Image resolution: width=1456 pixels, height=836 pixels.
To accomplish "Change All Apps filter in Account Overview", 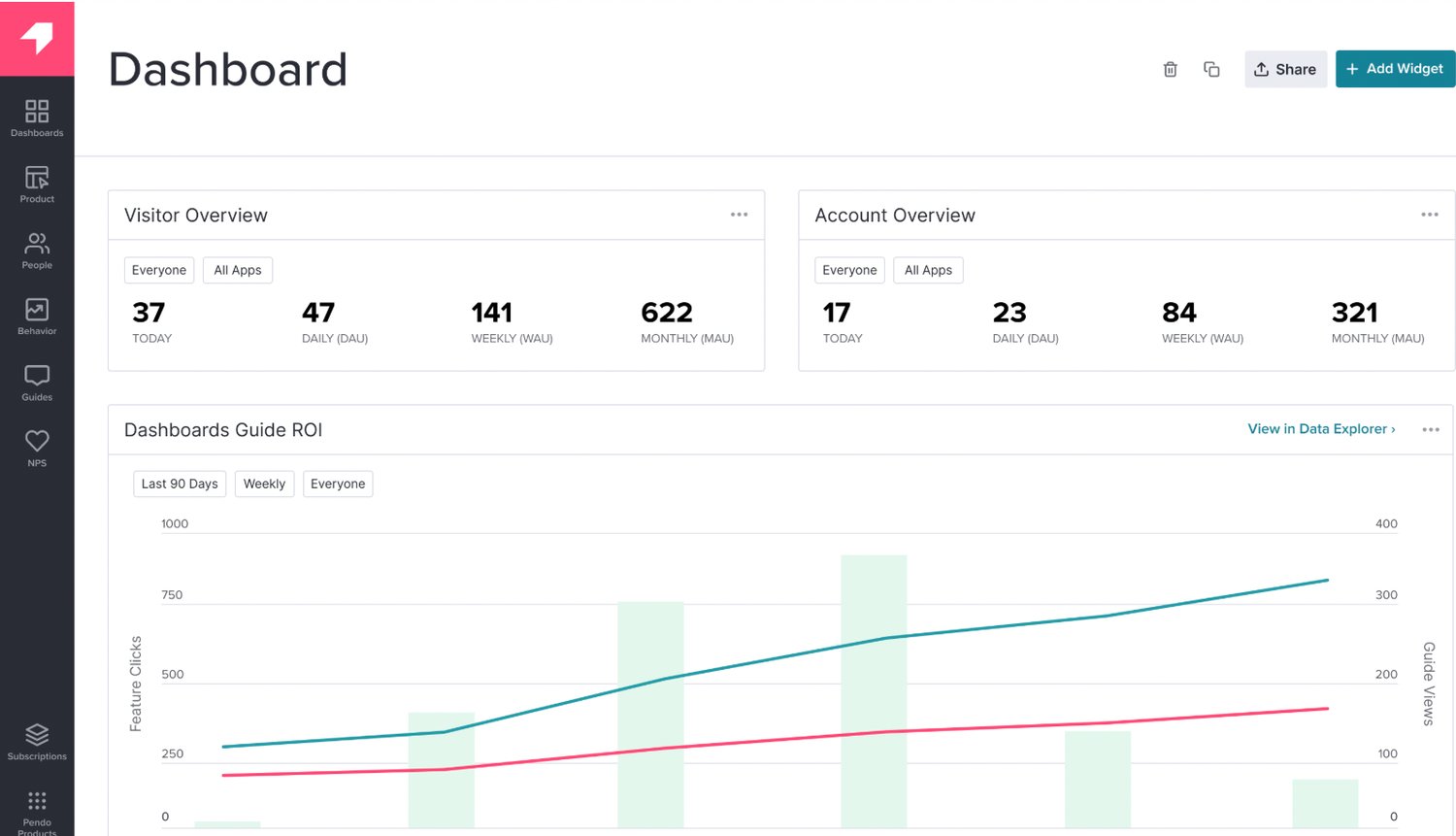I will (x=928, y=270).
